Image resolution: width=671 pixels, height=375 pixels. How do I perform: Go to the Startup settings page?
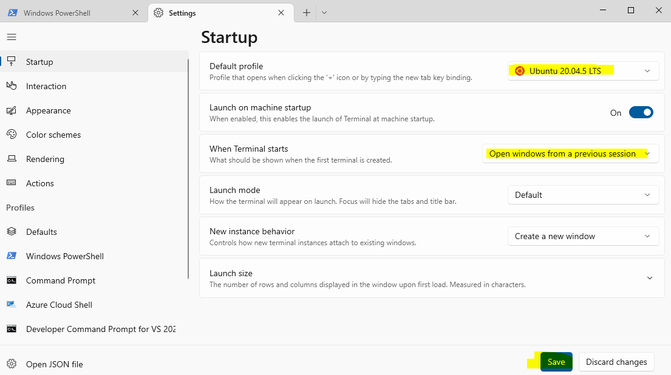94,62
